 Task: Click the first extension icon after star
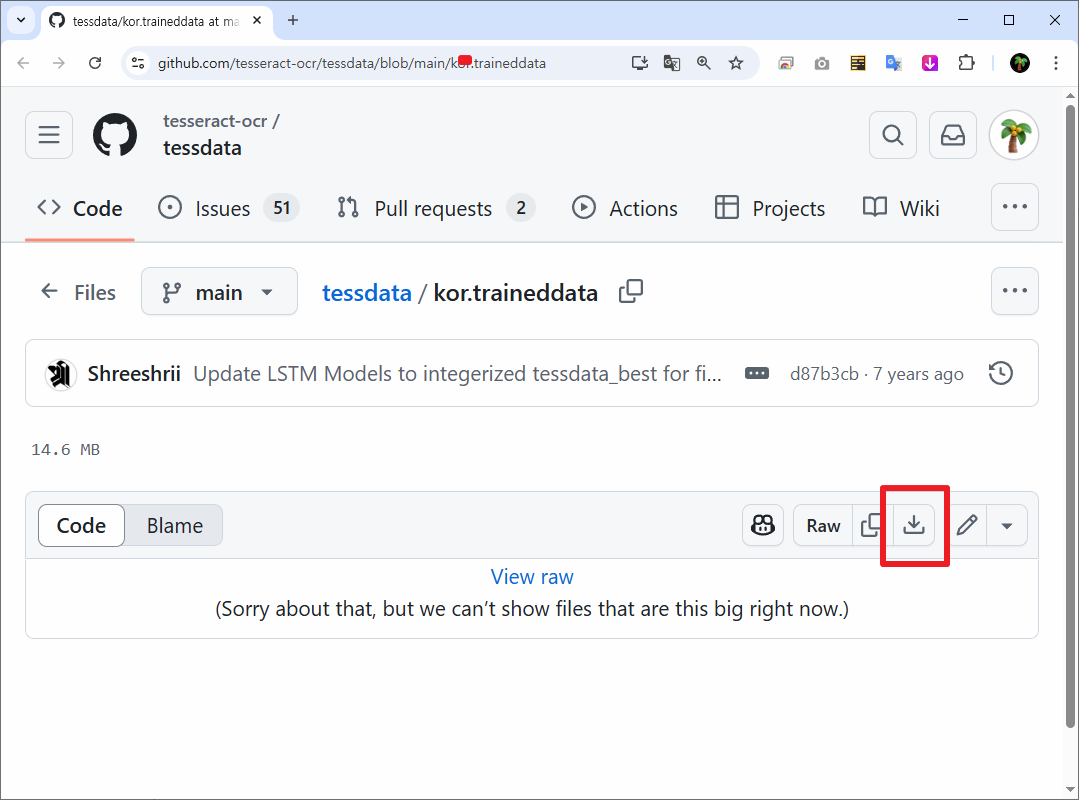tap(786, 63)
